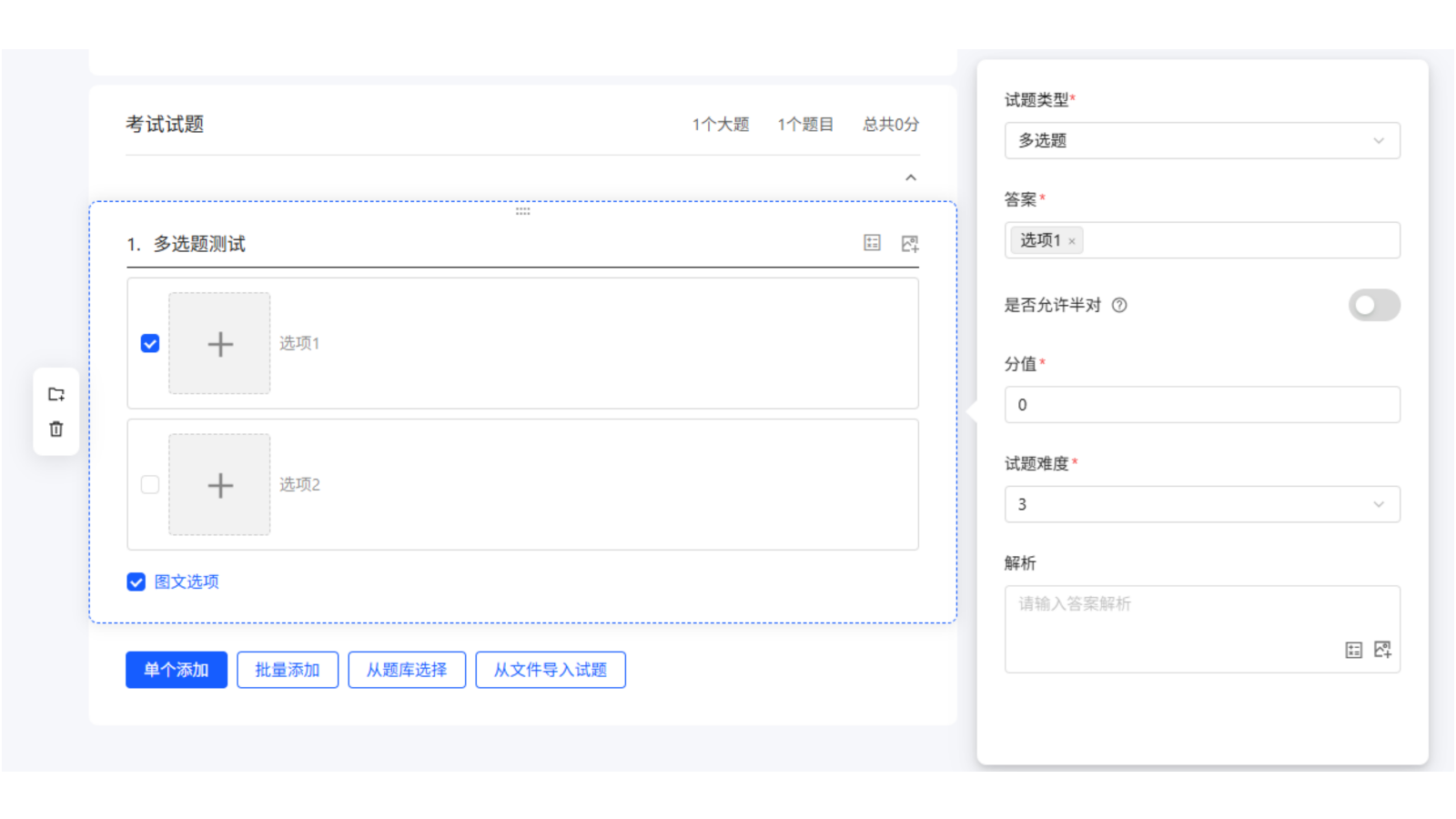Viewport: 1456px width, 819px height.
Task: Click inside the 分值 input field
Action: click(x=1201, y=404)
